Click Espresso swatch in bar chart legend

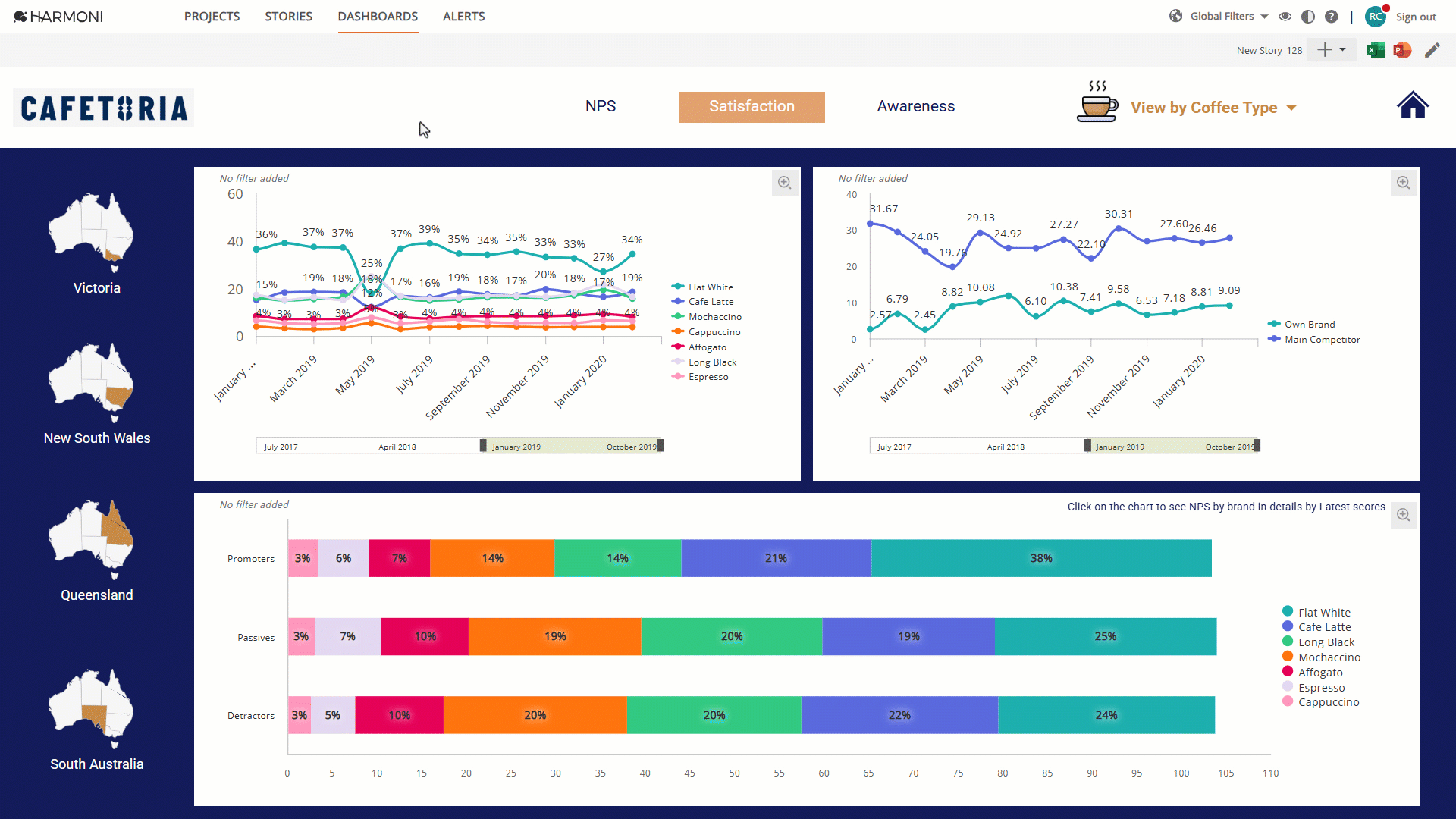[x=1288, y=686]
